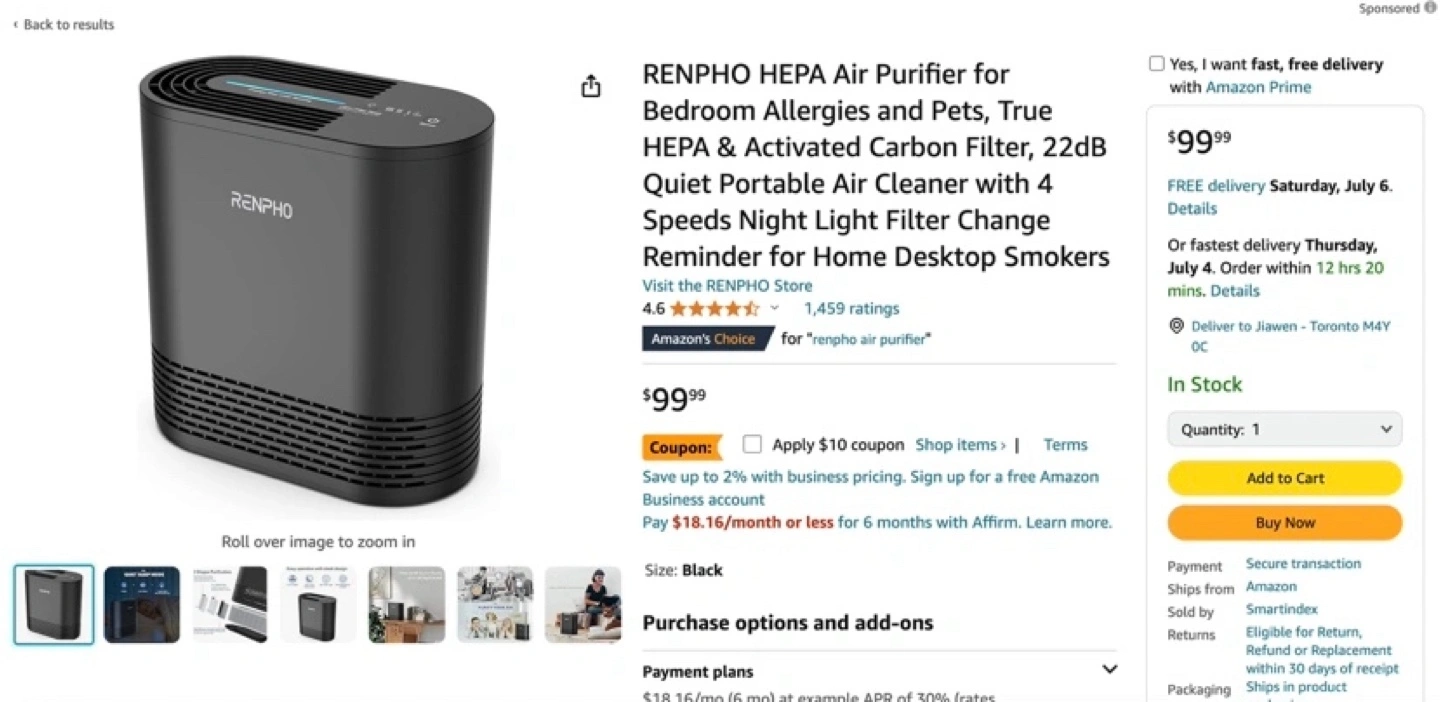Click the star rating icons

coord(714,308)
